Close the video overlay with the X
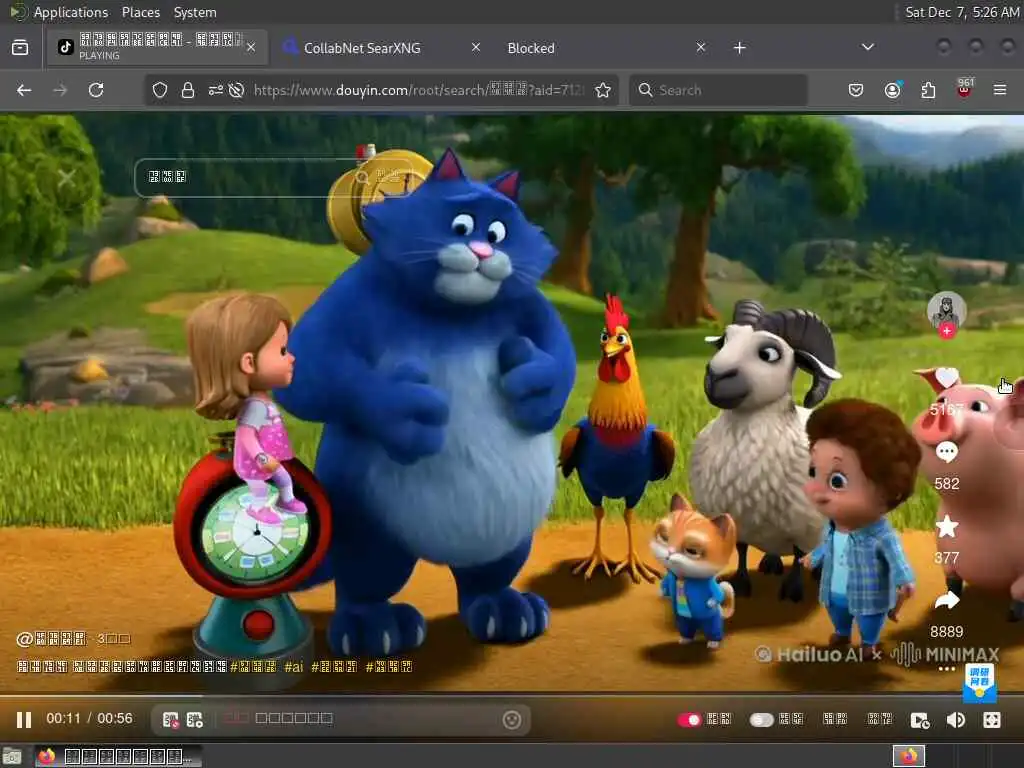The image size is (1024, 768). 67,178
